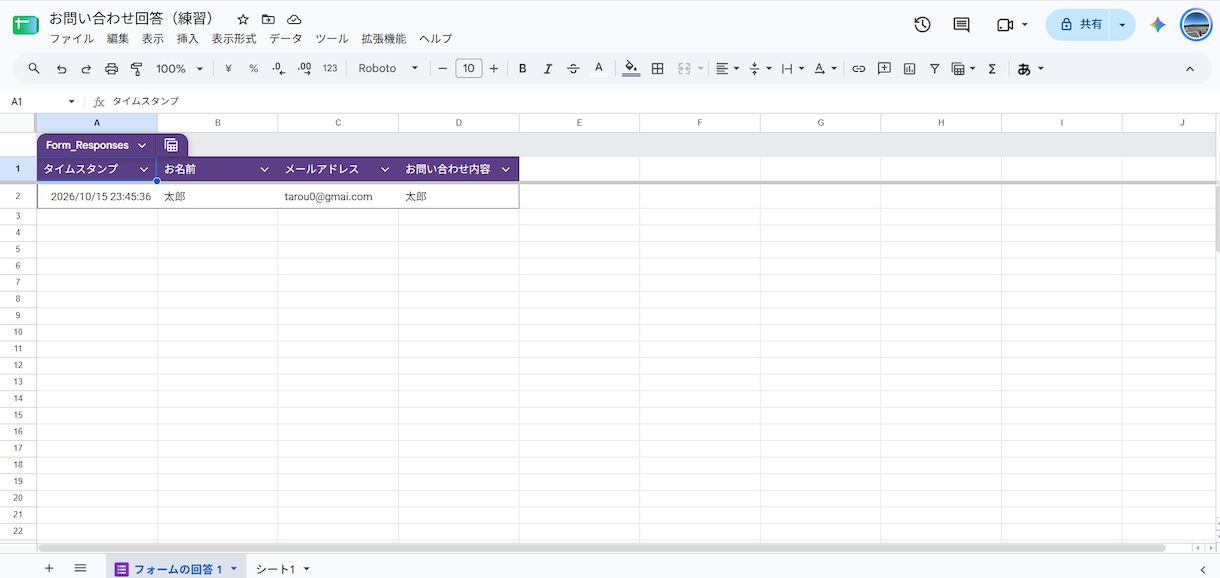Expand the タイムスタンプ column dropdown
1220x578 pixels.
144,169
